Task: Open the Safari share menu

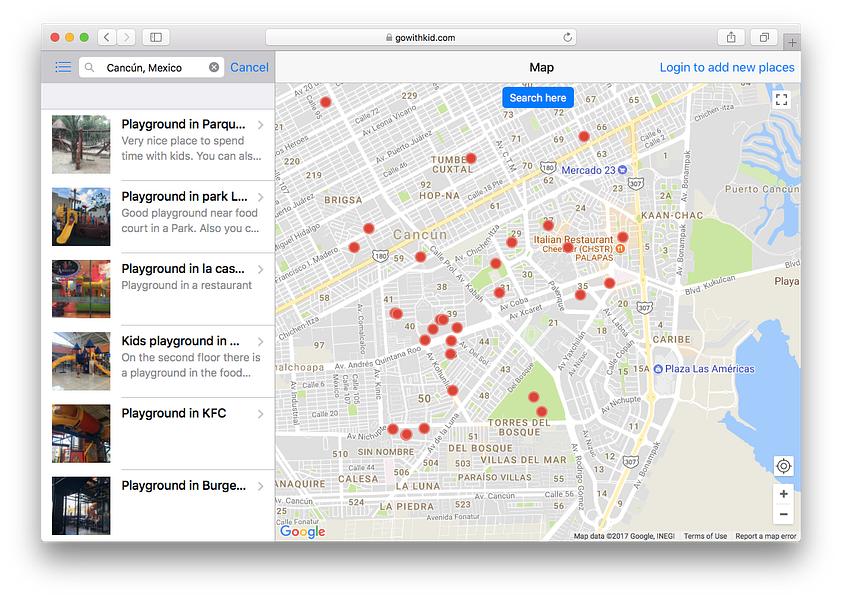Action: click(731, 37)
